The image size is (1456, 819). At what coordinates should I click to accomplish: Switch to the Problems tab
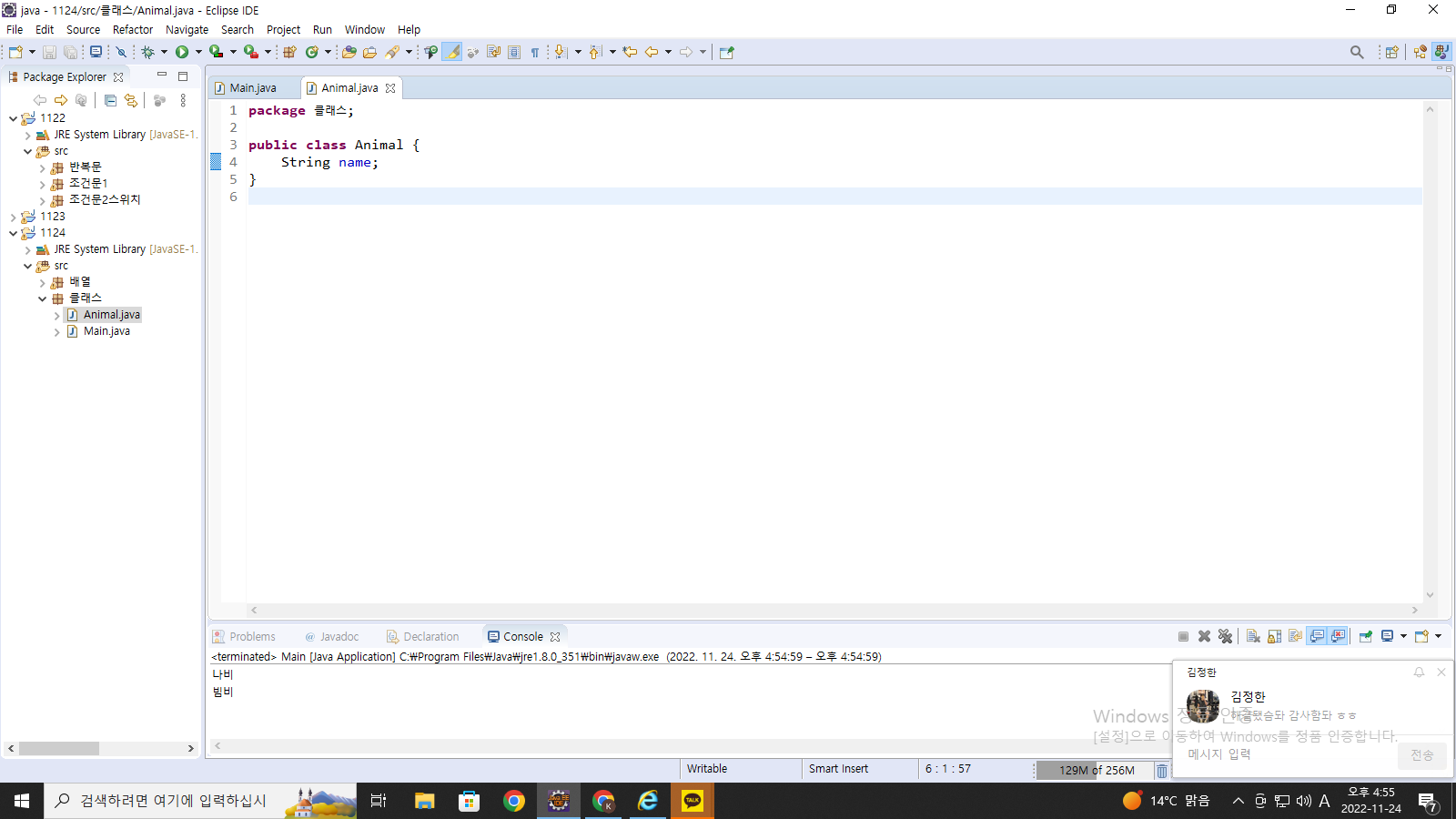pos(252,636)
